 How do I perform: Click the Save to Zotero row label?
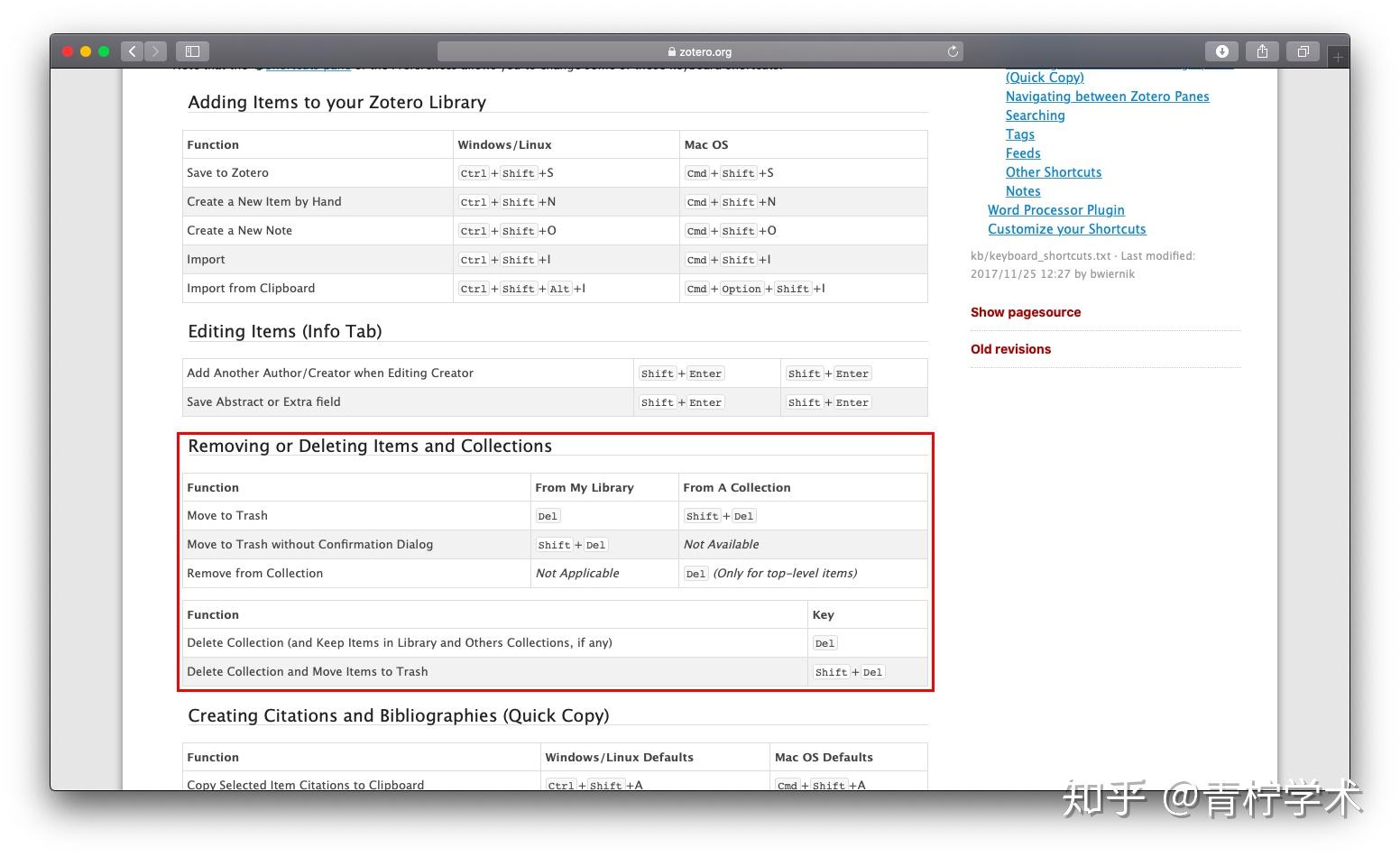pyautogui.click(x=227, y=173)
